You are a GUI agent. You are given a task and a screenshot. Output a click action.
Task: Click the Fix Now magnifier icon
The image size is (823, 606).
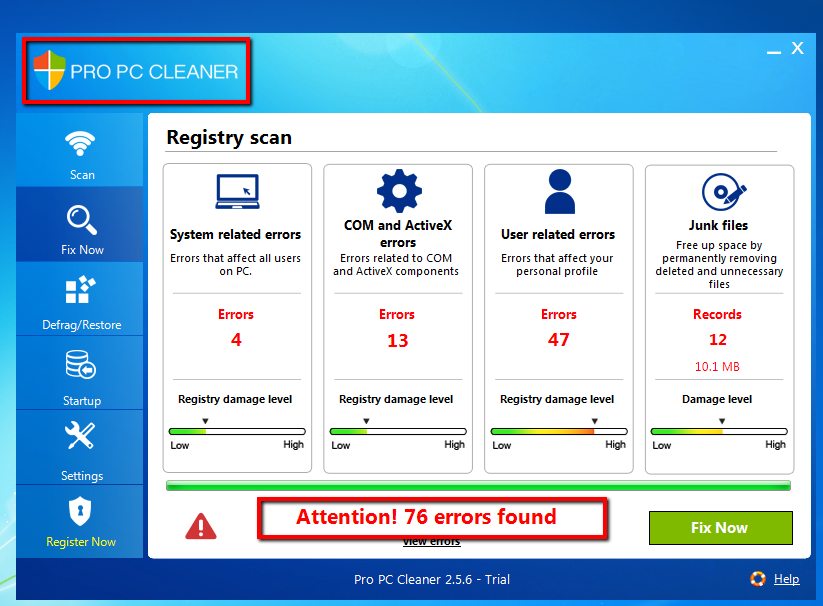coord(81,219)
